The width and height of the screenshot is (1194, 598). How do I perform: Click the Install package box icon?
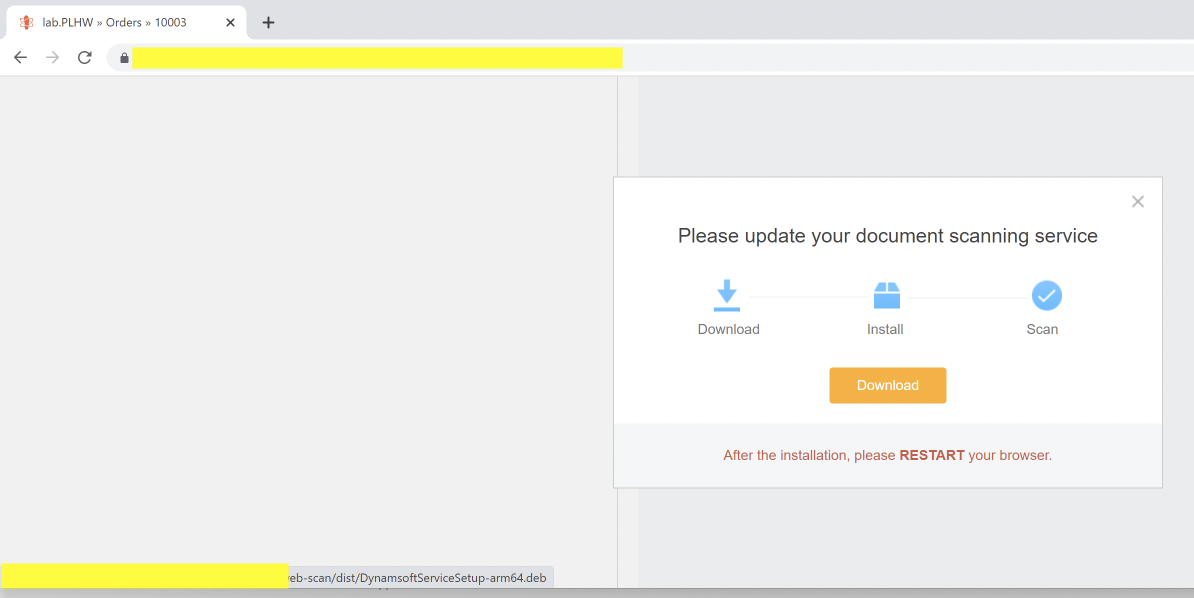pos(885,294)
